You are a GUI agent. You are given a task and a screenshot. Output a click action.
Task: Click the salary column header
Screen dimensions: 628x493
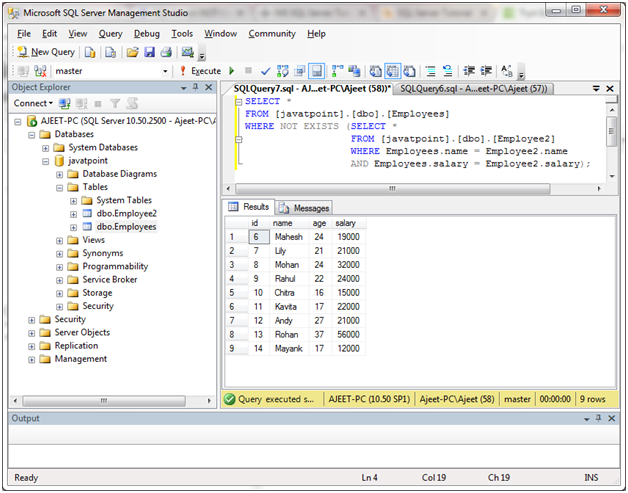coord(348,223)
